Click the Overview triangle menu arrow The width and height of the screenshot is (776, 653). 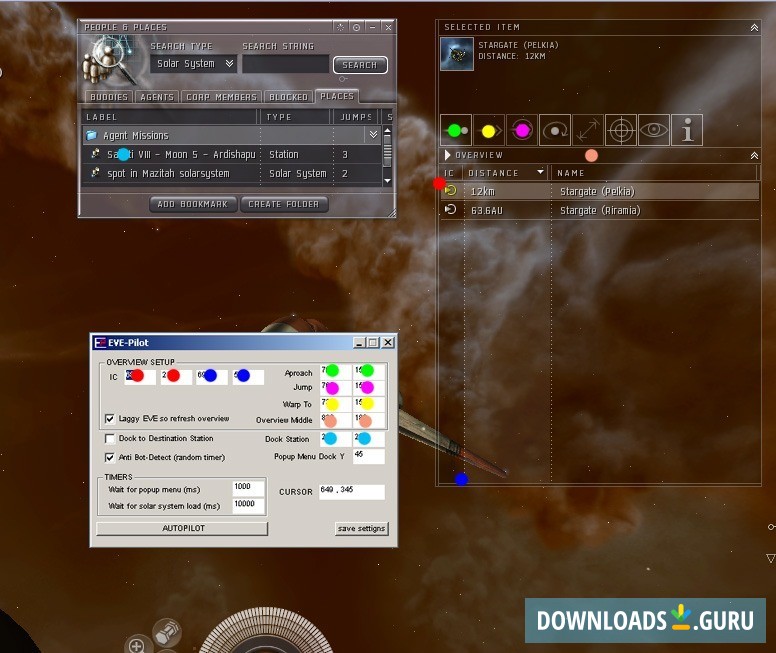tap(447, 155)
